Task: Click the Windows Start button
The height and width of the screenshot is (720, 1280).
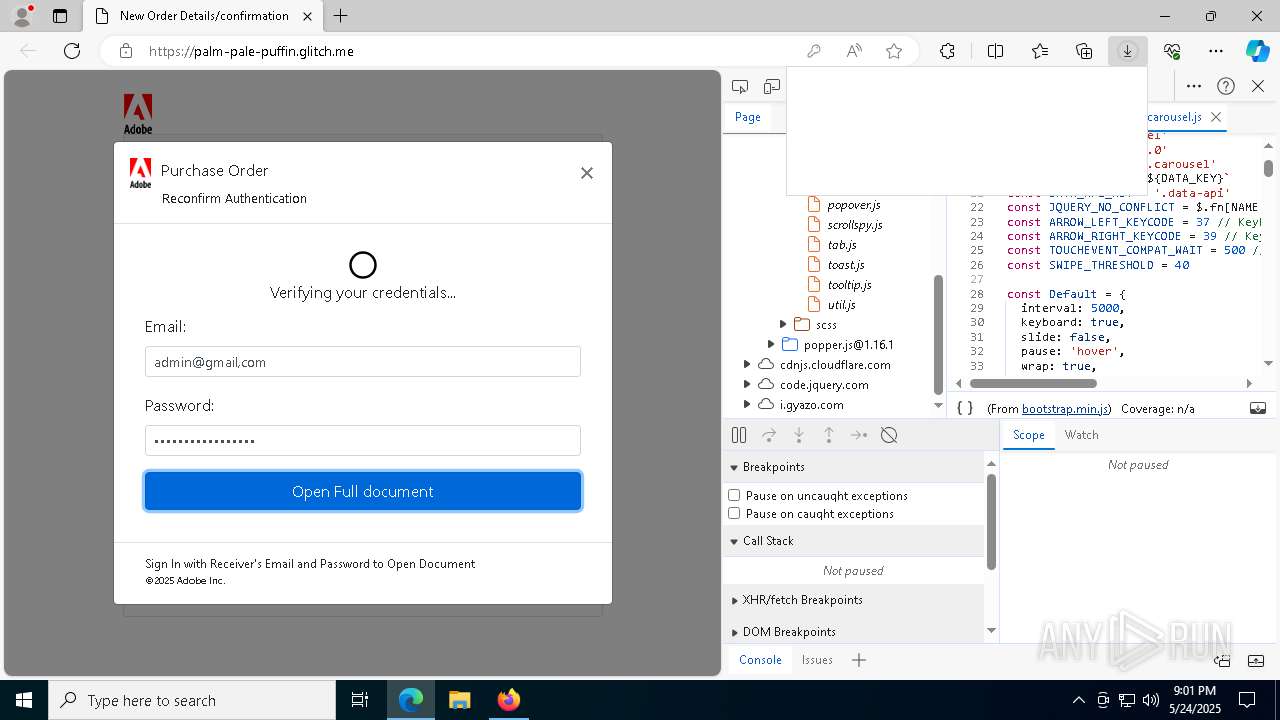Action: click(24, 700)
